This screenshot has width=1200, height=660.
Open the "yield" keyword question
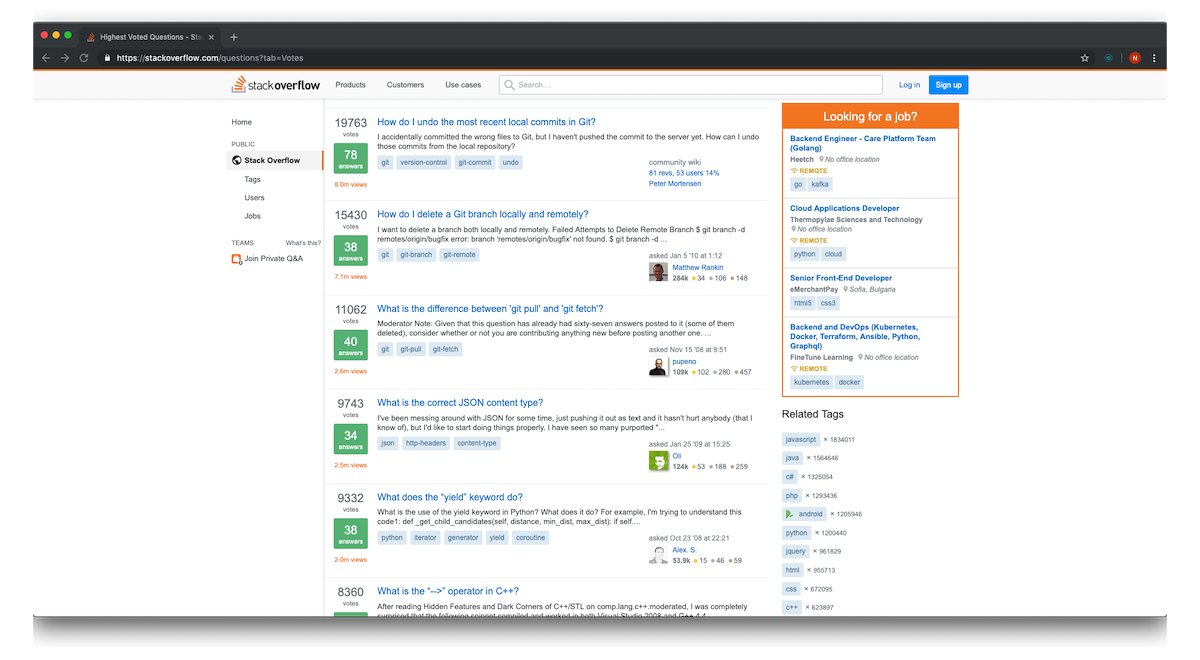[450, 497]
